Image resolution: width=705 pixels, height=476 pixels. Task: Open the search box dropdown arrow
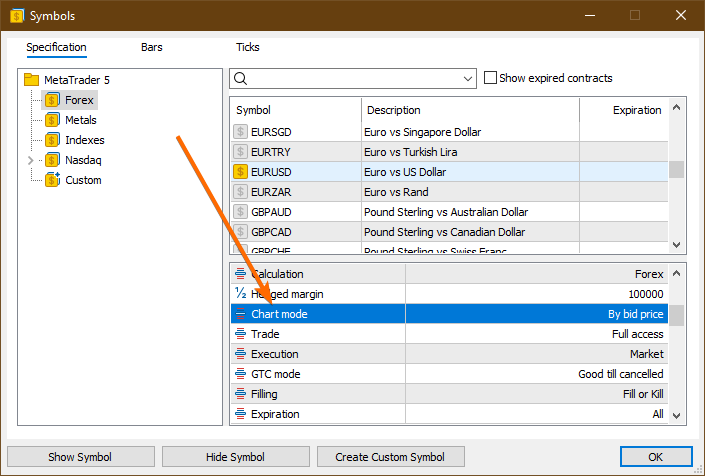click(468, 79)
